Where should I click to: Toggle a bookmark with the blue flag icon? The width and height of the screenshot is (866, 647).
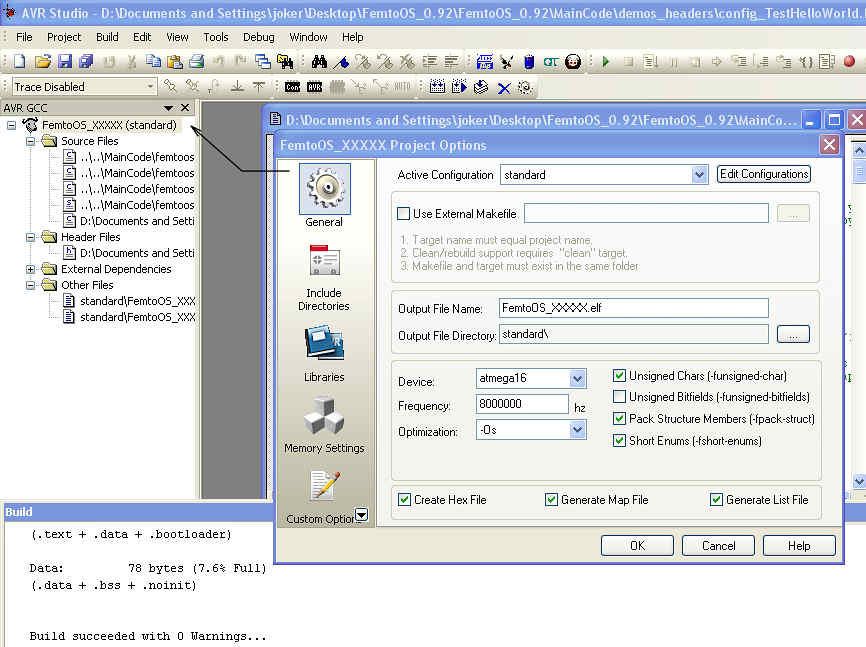pos(341,62)
